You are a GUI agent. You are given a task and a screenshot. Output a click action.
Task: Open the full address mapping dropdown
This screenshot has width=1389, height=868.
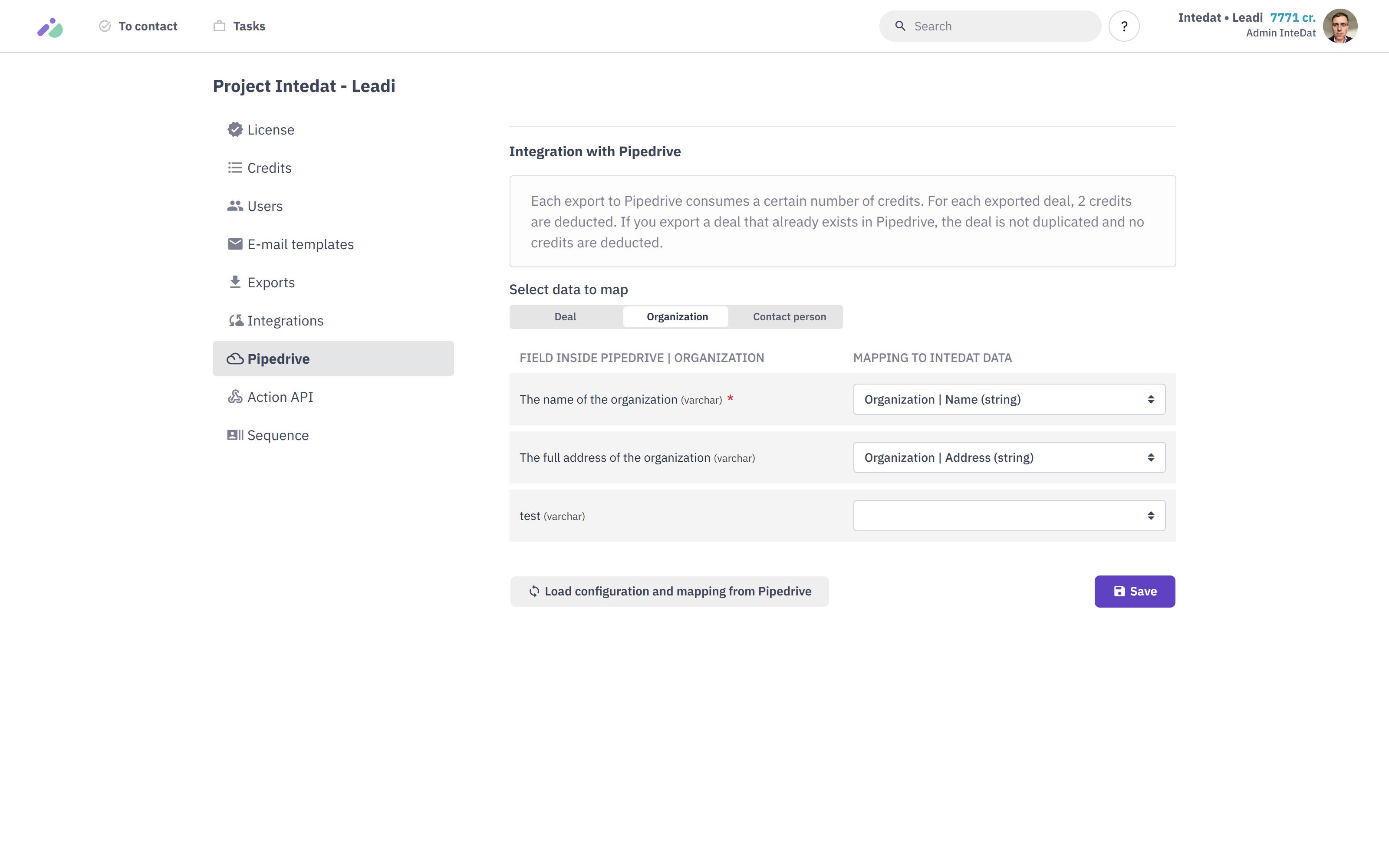click(x=1008, y=457)
